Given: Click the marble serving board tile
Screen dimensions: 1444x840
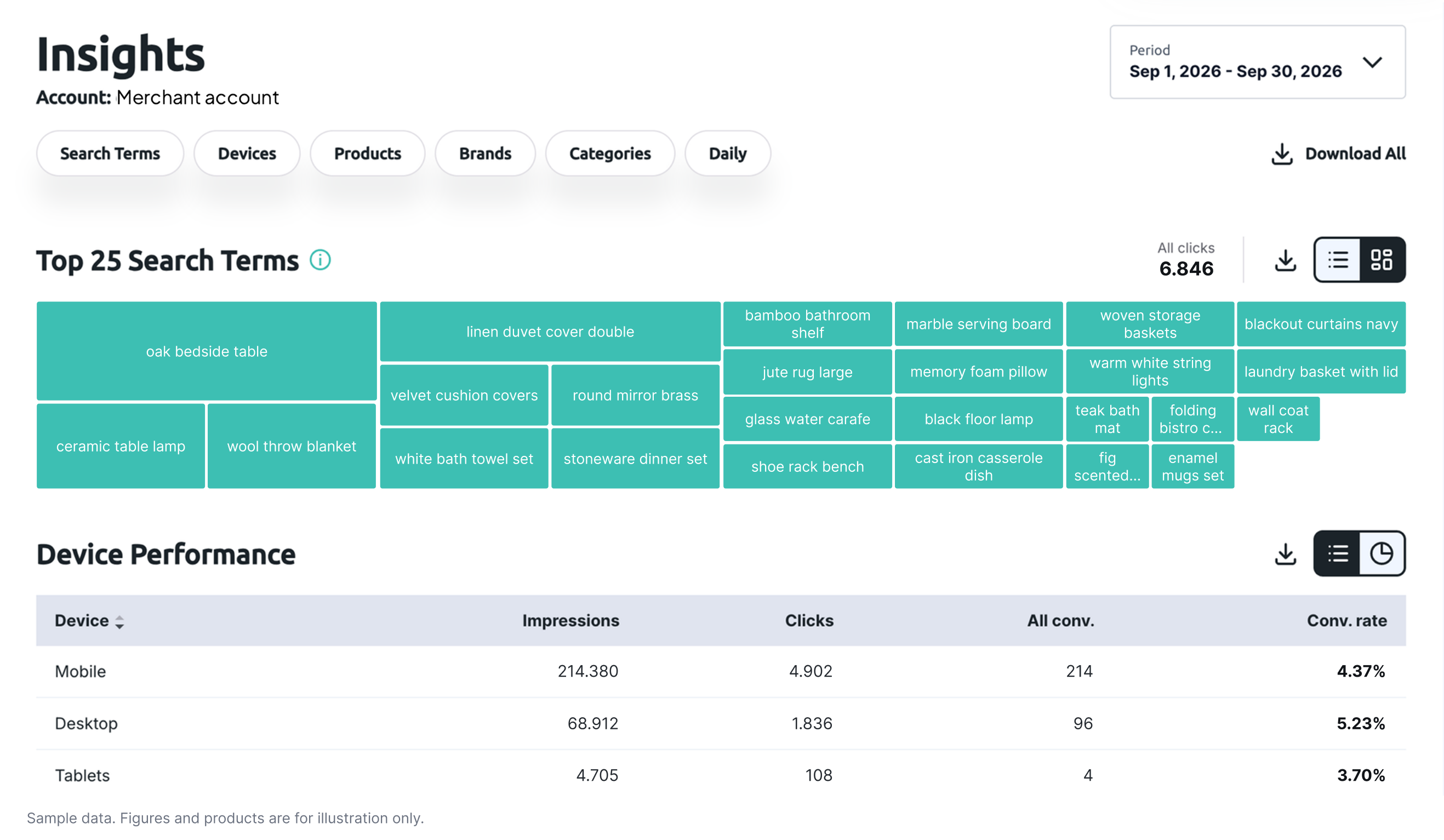Looking at the screenshot, I should click(979, 324).
